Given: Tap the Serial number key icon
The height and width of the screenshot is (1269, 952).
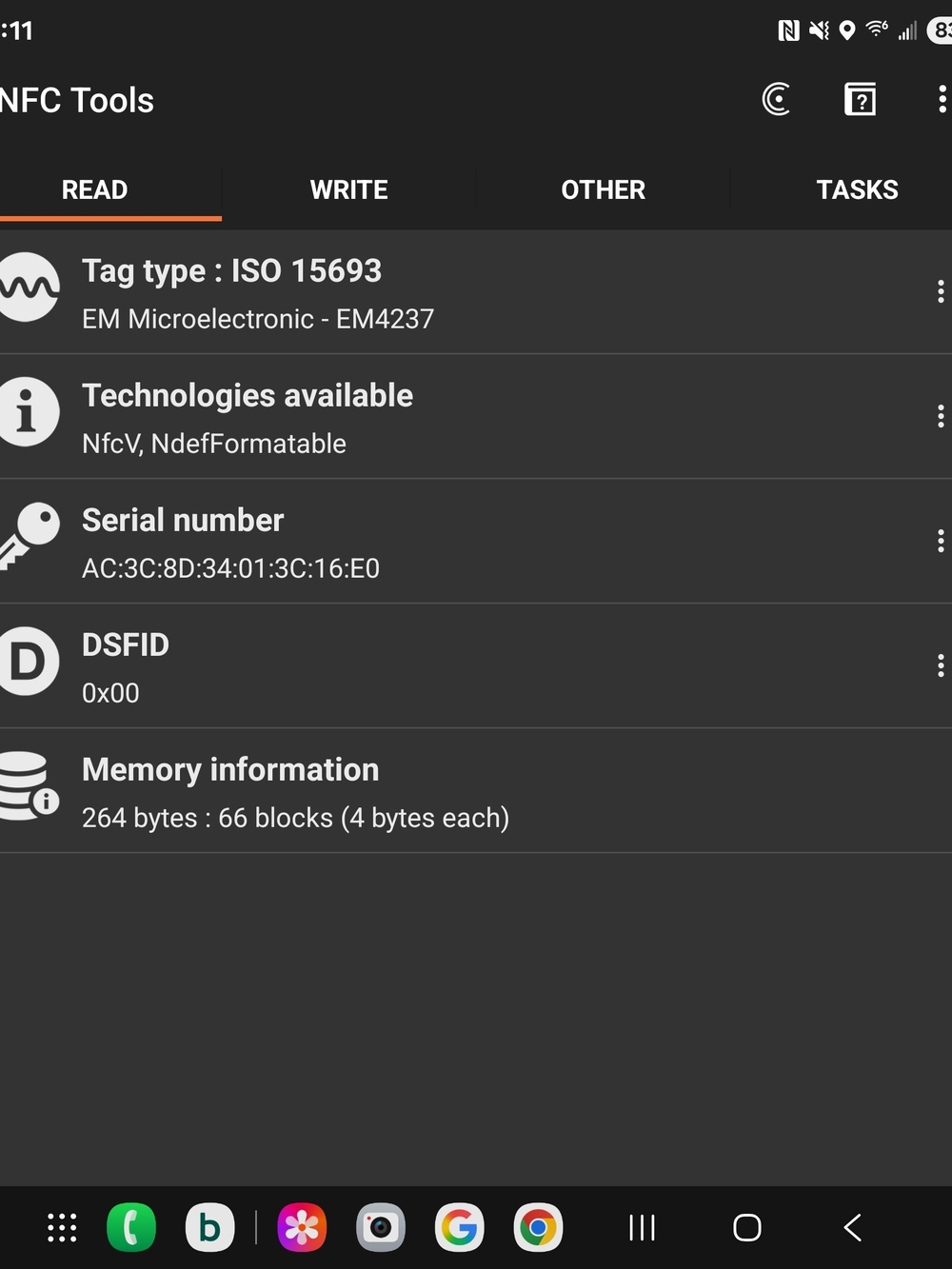Looking at the screenshot, I should pyautogui.click(x=28, y=537).
